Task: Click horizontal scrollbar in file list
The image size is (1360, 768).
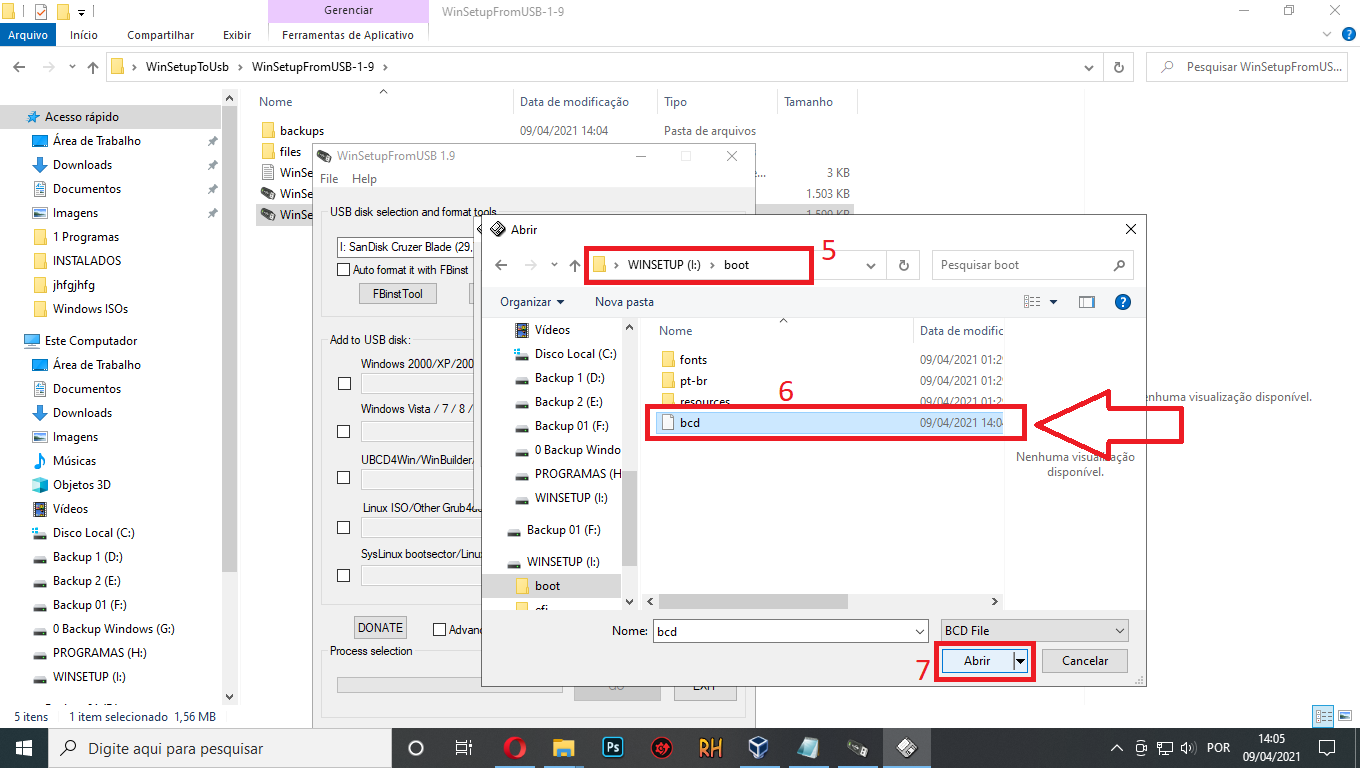Action: pos(753,602)
